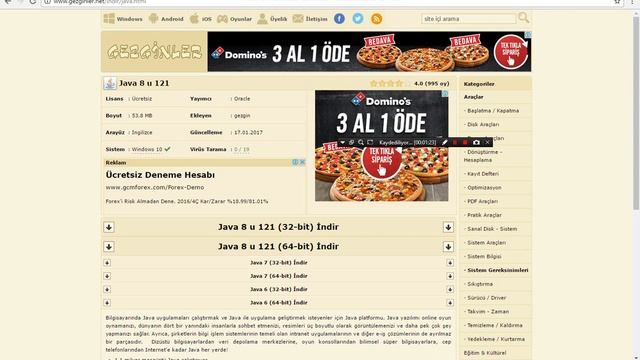Select the Kayıt Defteri category
The width and height of the screenshot is (640, 360).
[483, 174]
